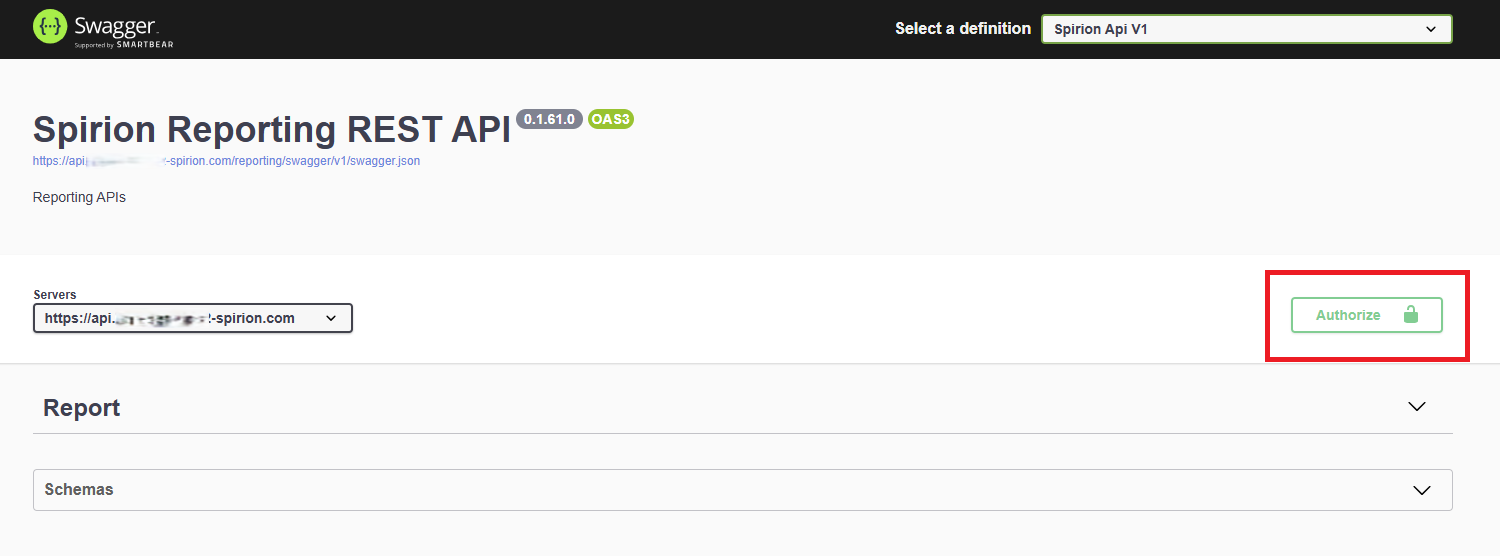Click the Spirion Reporting REST API title

[x=272, y=130]
